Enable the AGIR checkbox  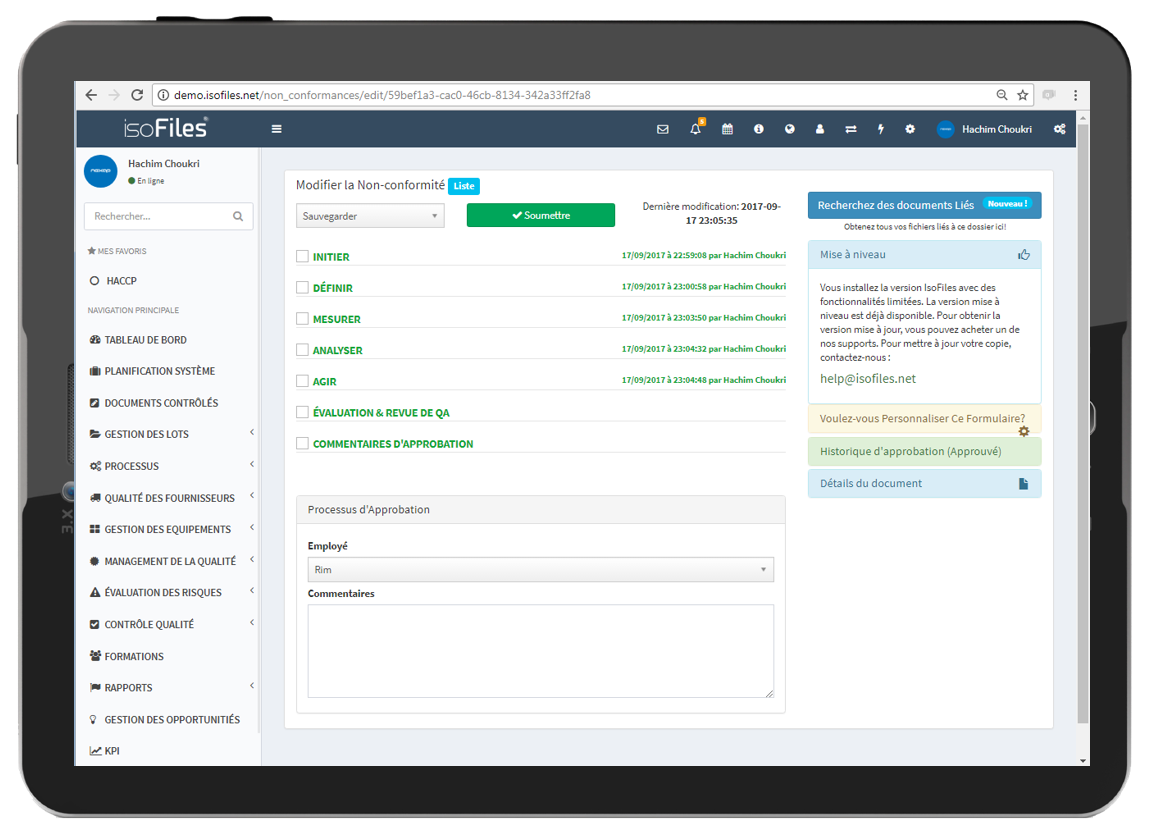302,381
